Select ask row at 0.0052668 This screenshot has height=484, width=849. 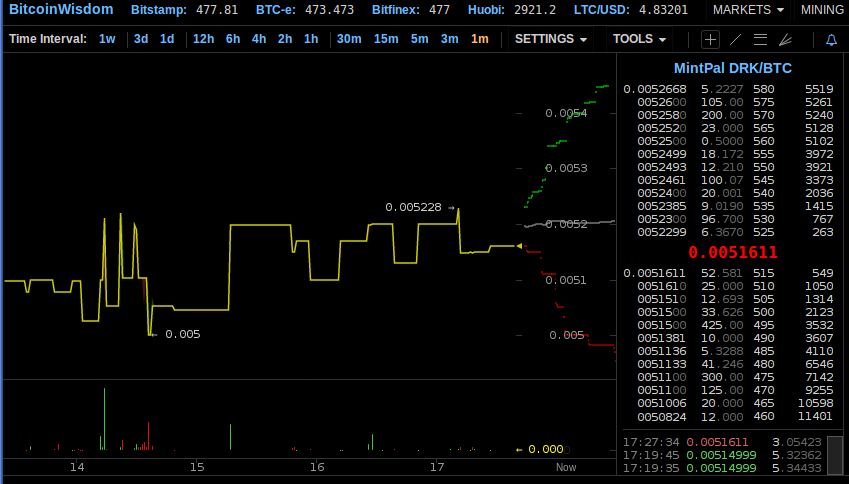(x=728, y=89)
